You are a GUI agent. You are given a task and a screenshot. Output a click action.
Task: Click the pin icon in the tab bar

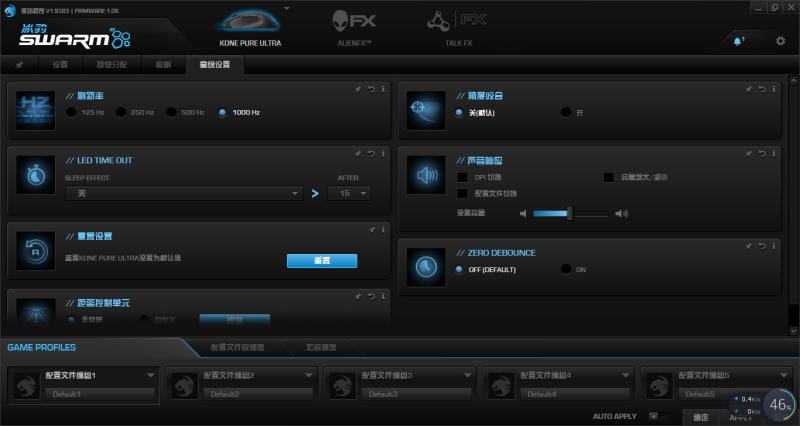(20, 65)
